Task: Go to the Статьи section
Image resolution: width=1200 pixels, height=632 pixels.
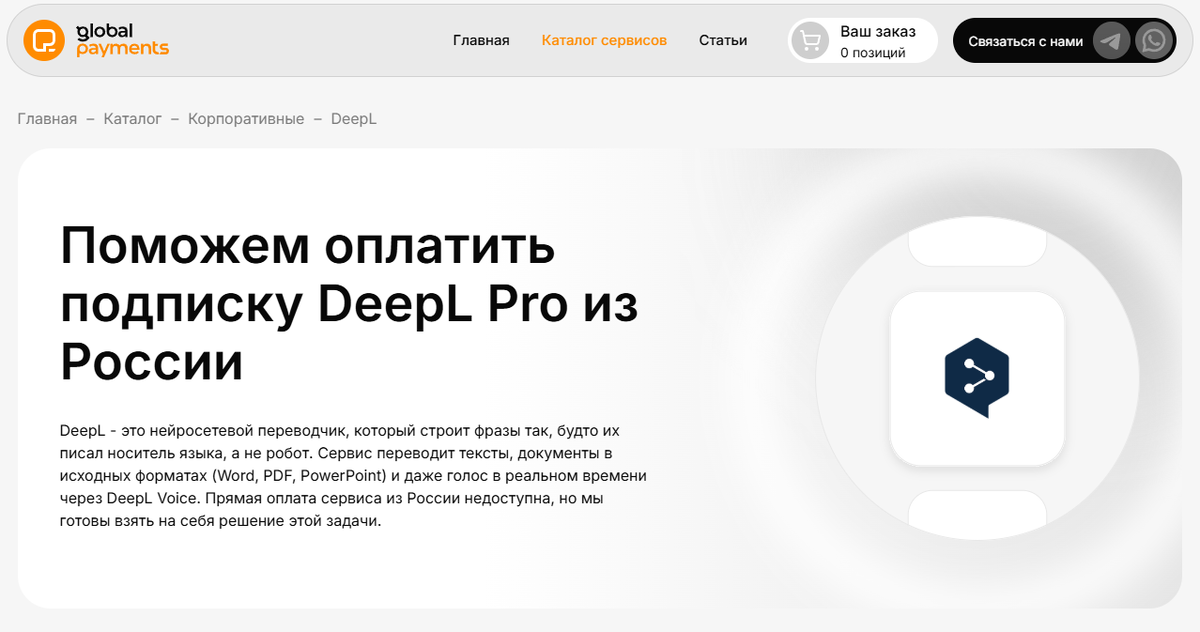Action: pyautogui.click(x=723, y=40)
